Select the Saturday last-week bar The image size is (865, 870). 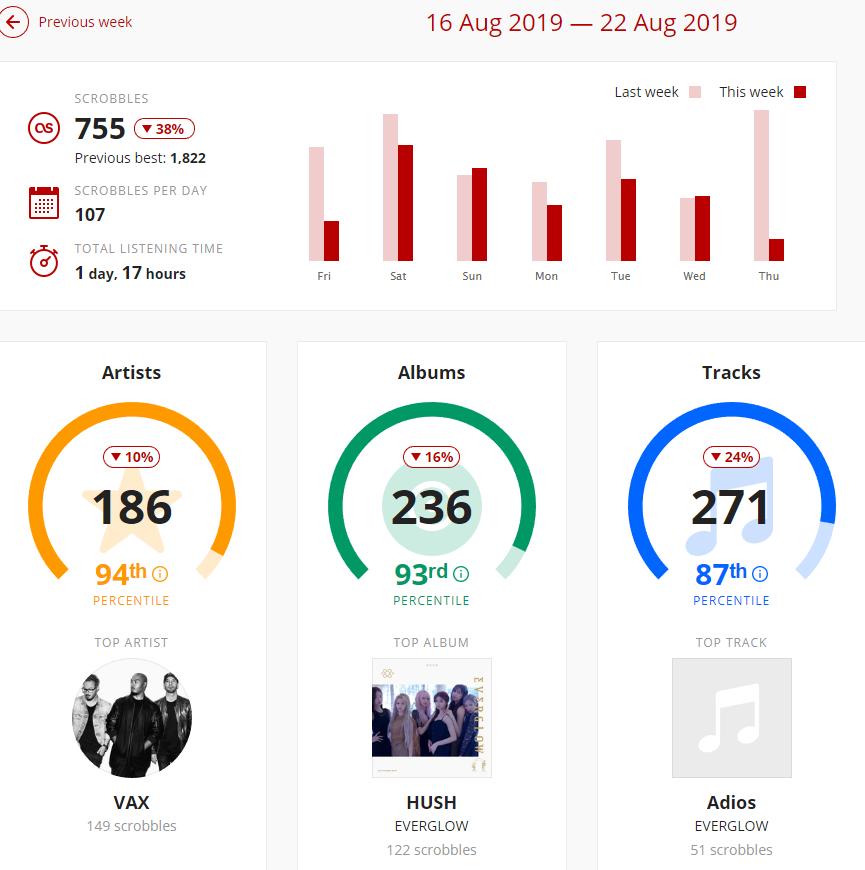click(390, 188)
